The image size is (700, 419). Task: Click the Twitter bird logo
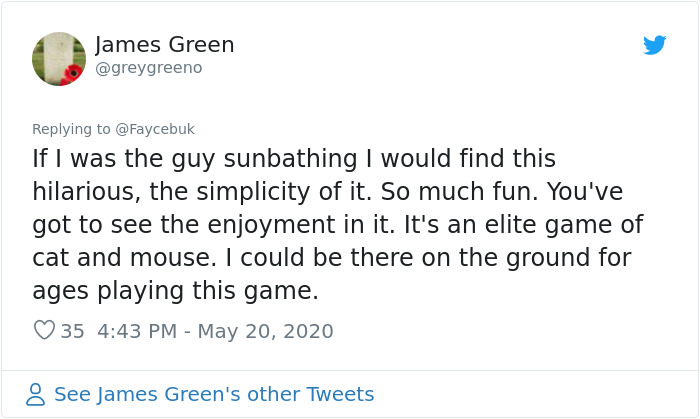tap(654, 45)
